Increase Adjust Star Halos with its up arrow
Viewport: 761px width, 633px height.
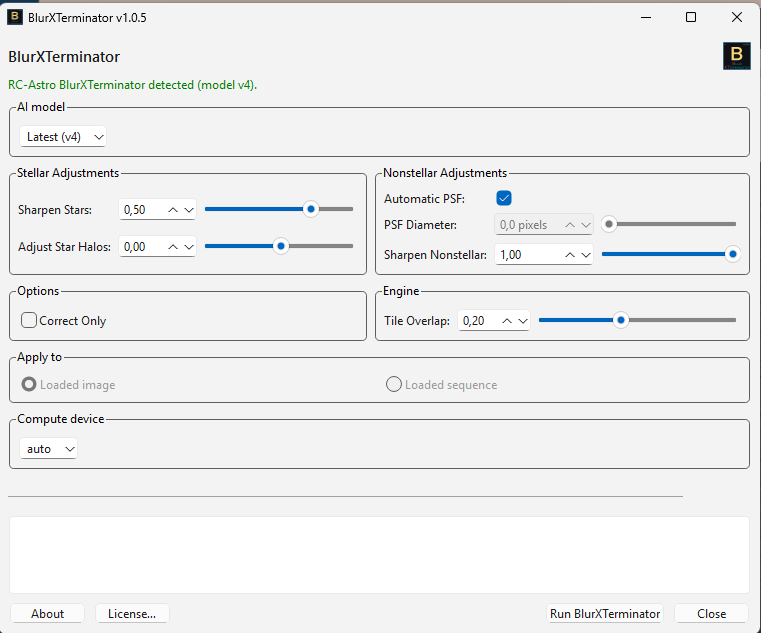(x=173, y=247)
